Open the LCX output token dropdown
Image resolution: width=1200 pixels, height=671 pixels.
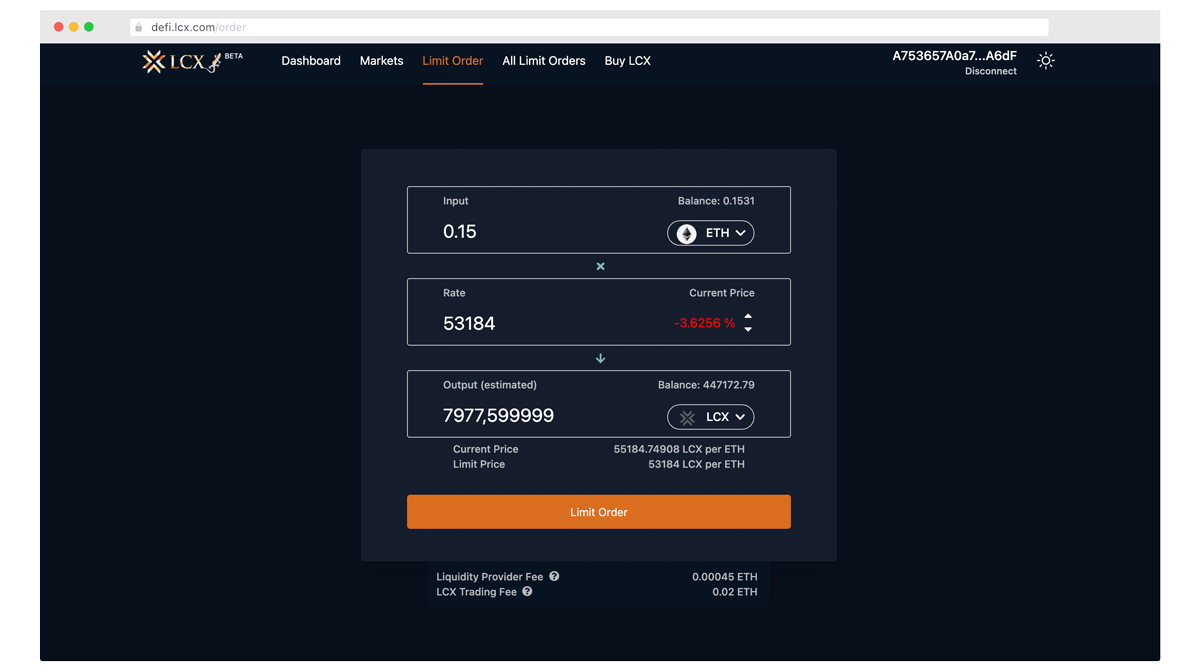click(711, 417)
